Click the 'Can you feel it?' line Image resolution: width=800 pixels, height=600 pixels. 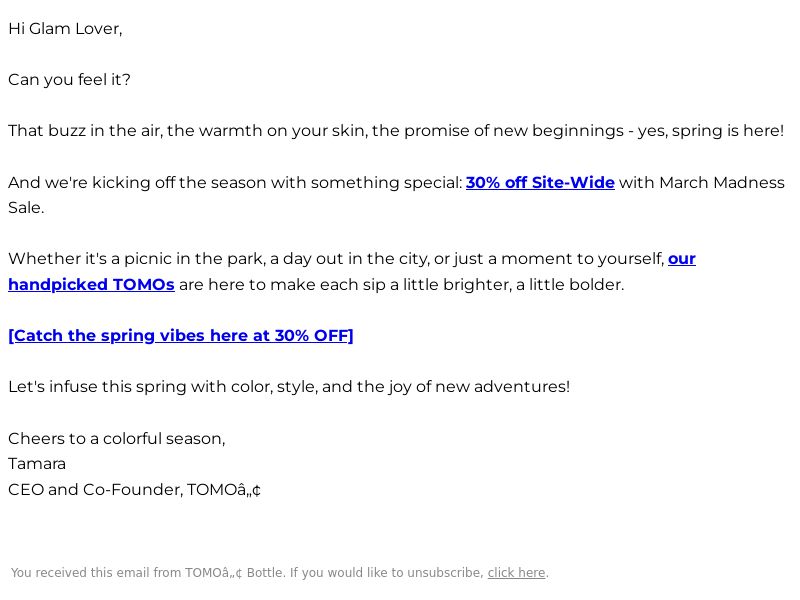[x=69, y=80]
